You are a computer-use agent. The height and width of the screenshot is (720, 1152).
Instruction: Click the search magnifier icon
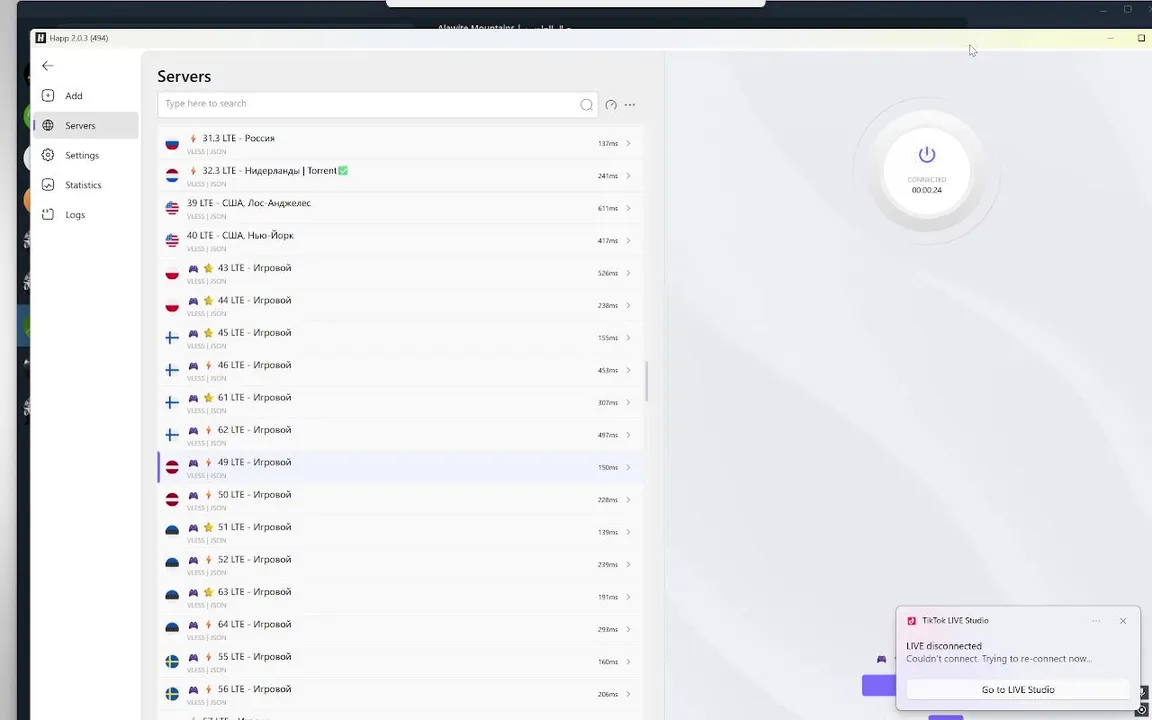point(586,104)
